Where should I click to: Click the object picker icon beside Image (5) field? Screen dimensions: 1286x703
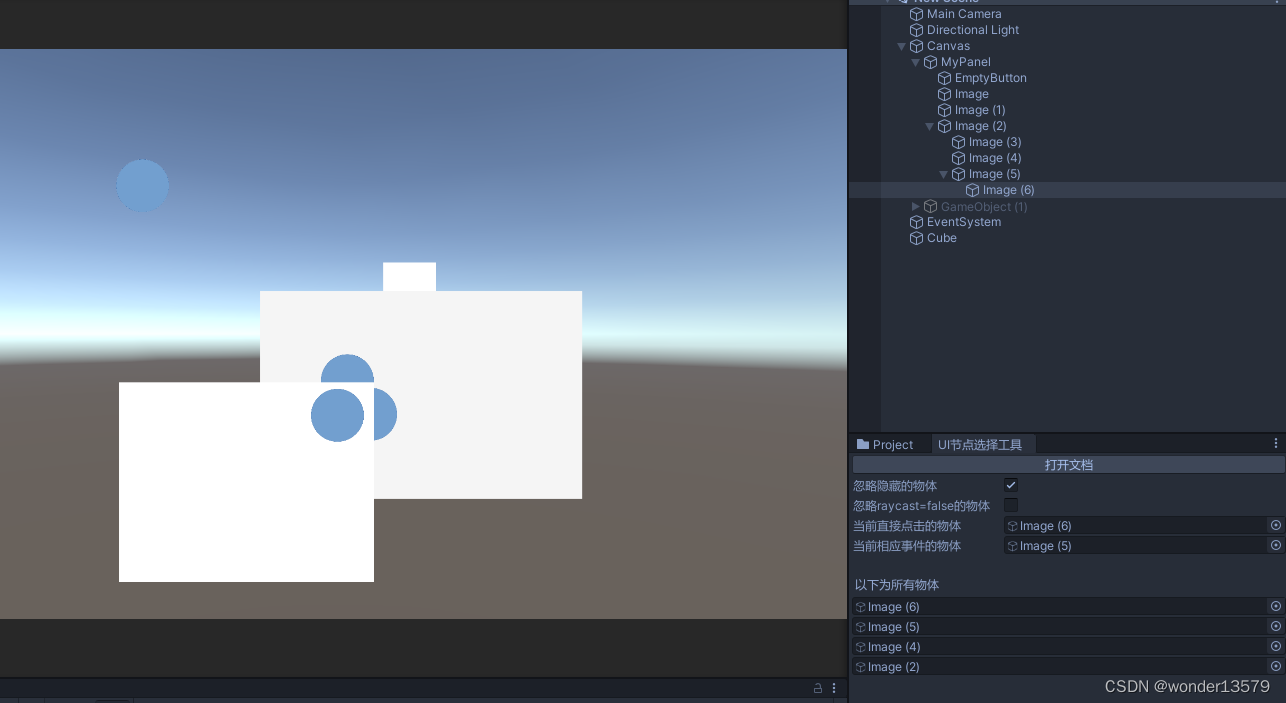click(1275, 545)
